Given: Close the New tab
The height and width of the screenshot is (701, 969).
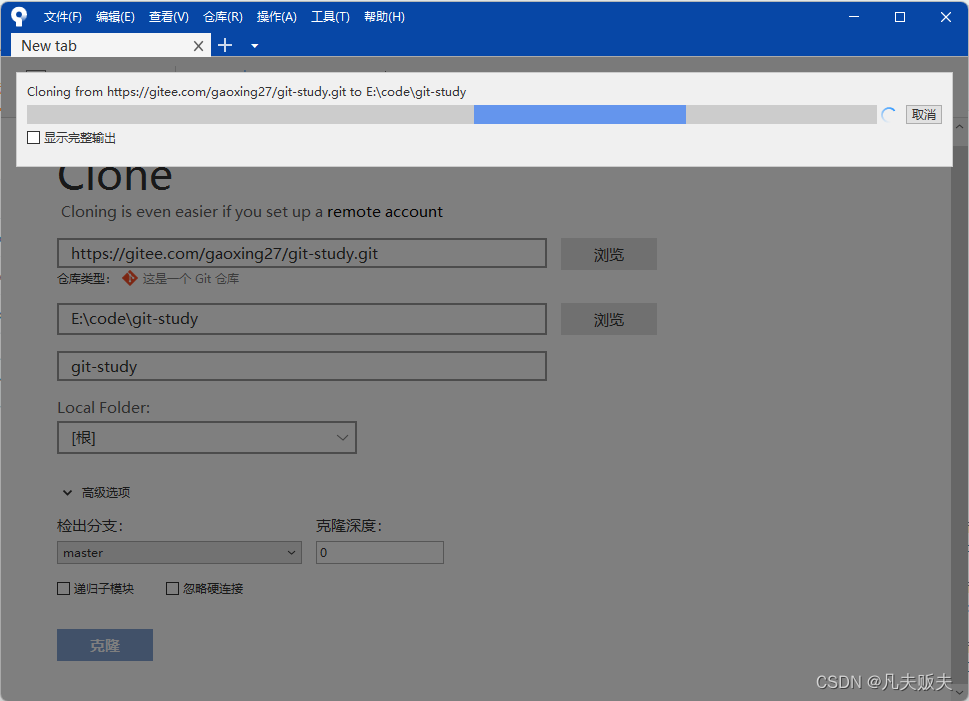Looking at the screenshot, I should coord(198,46).
